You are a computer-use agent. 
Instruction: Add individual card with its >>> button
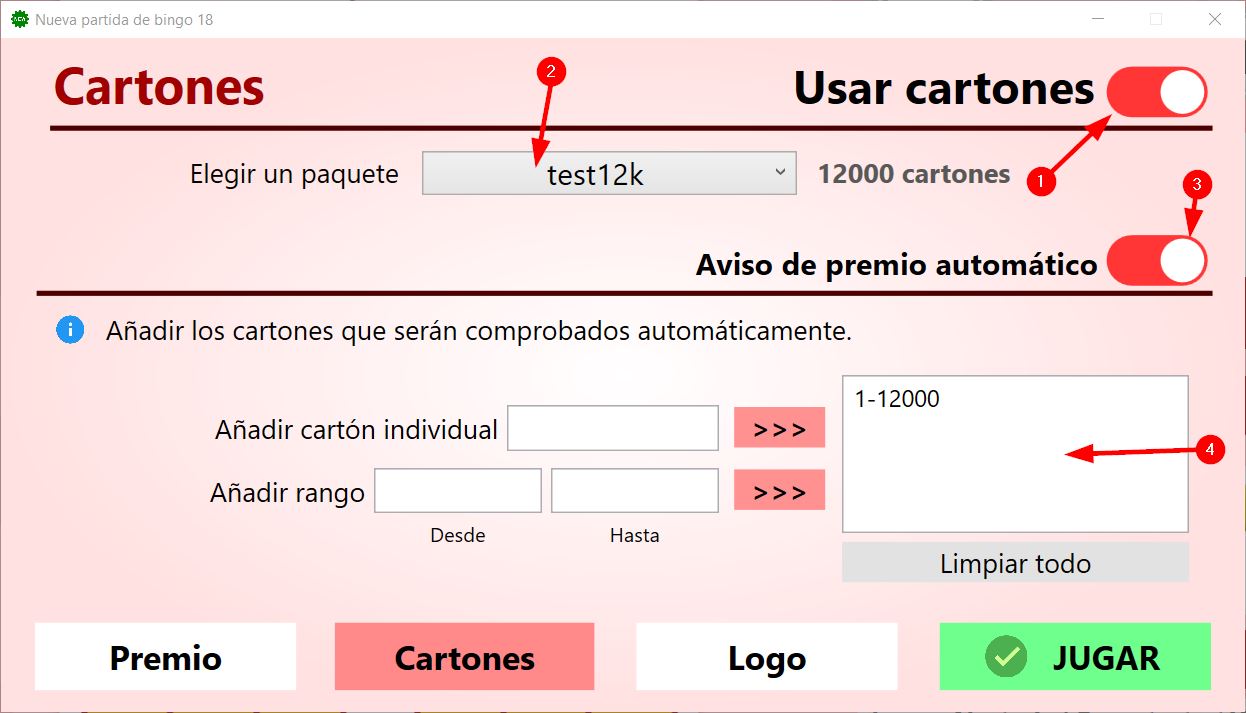[779, 428]
